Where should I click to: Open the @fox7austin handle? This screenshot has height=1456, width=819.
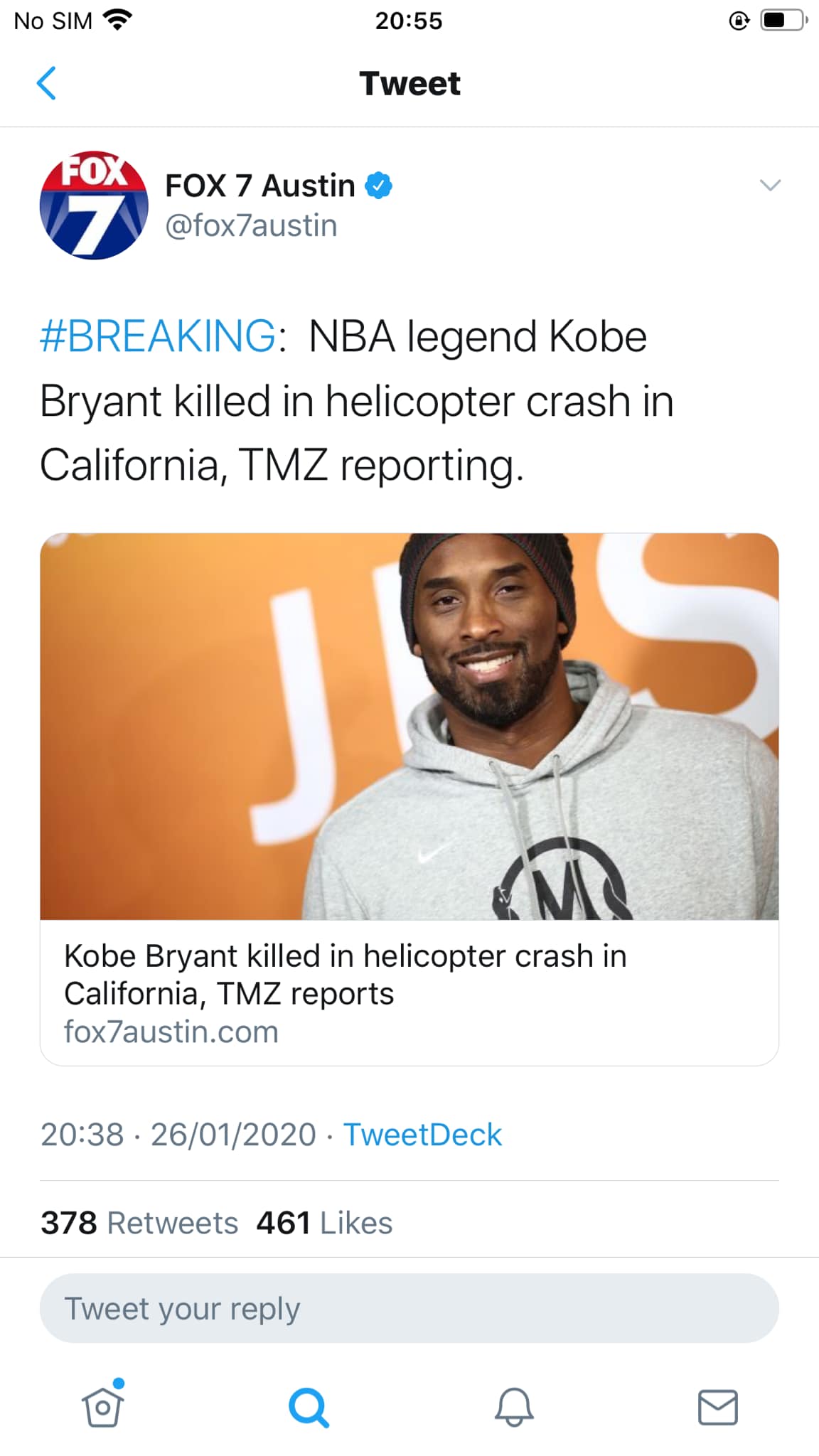[251, 226]
